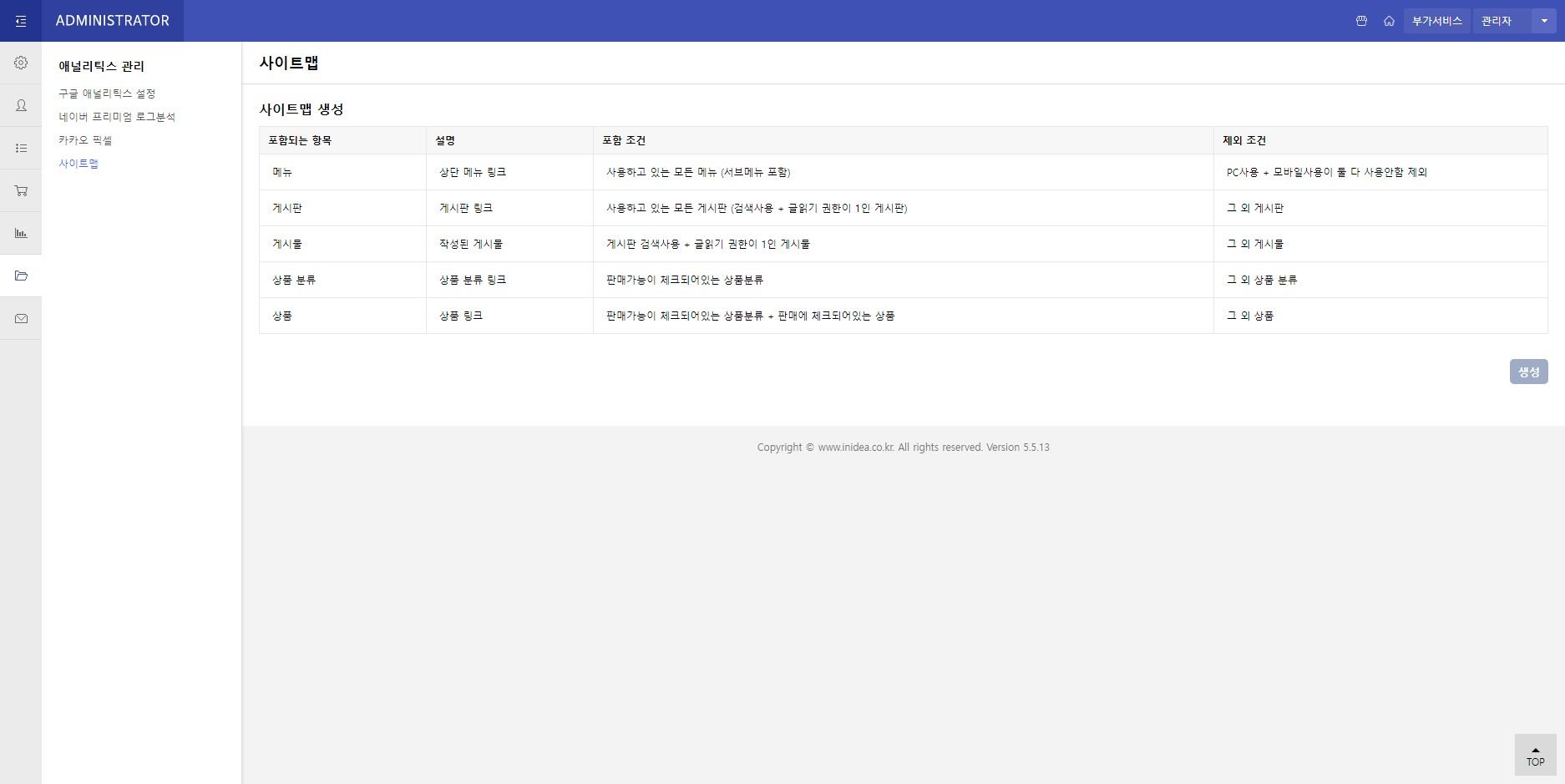The image size is (1565, 784).
Task: Click the 그 외 게시판 cell
Action: tap(1380, 208)
